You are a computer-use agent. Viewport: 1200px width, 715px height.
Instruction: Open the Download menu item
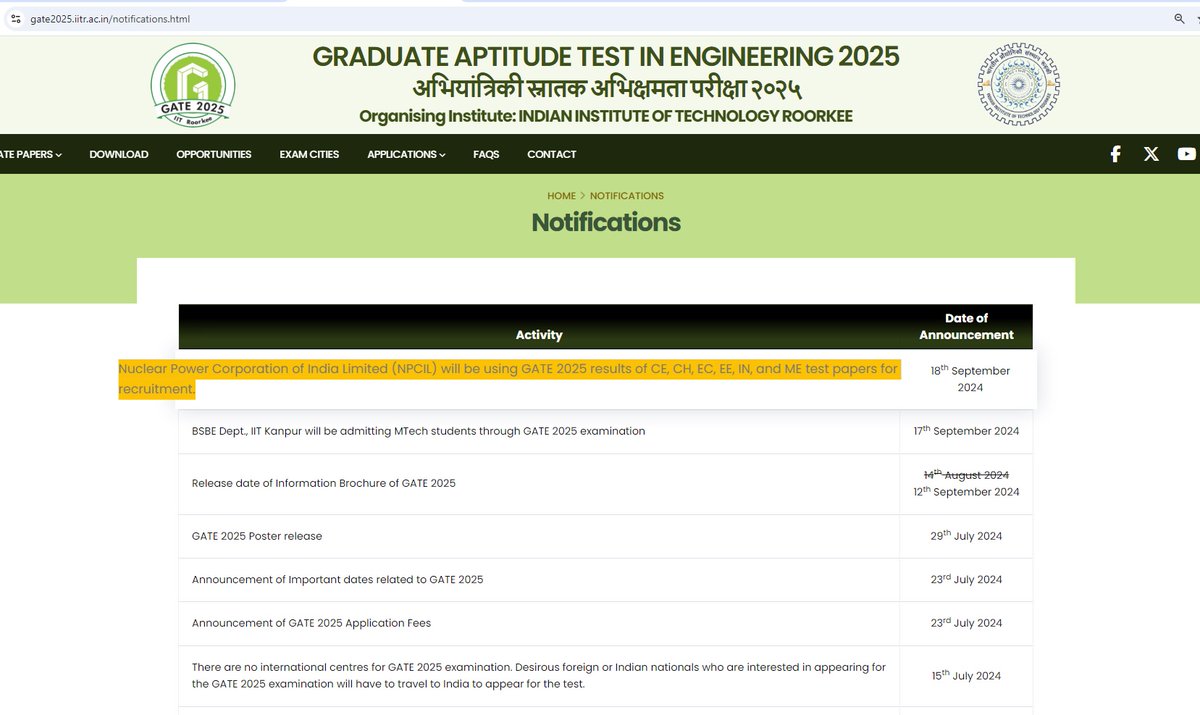[119, 154]
